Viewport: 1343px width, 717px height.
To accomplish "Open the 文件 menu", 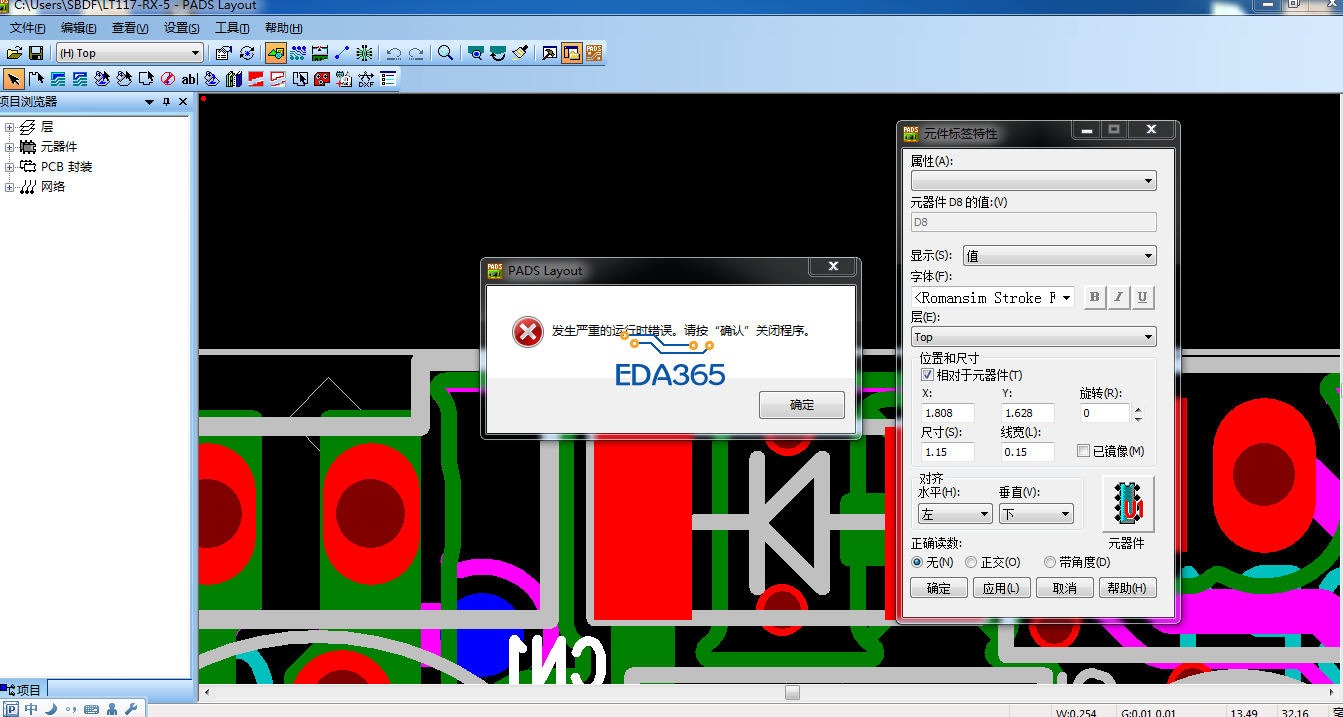I will [27, 28].
